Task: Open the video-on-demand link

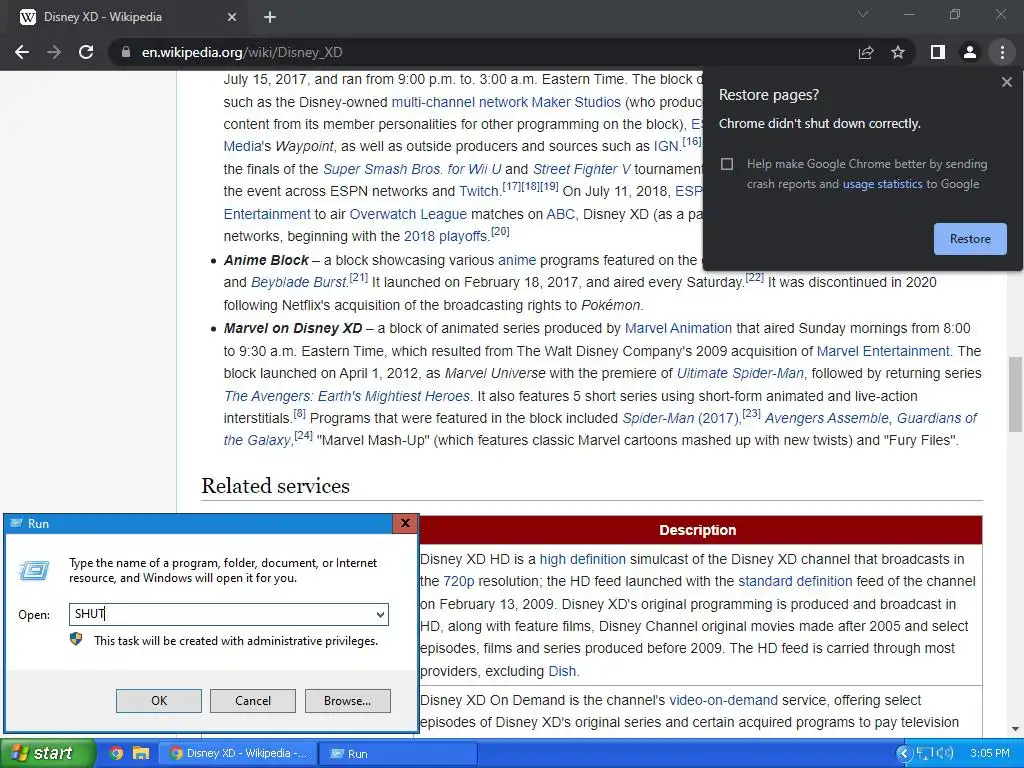Action: pyautogui.click(x=723, y=701)
